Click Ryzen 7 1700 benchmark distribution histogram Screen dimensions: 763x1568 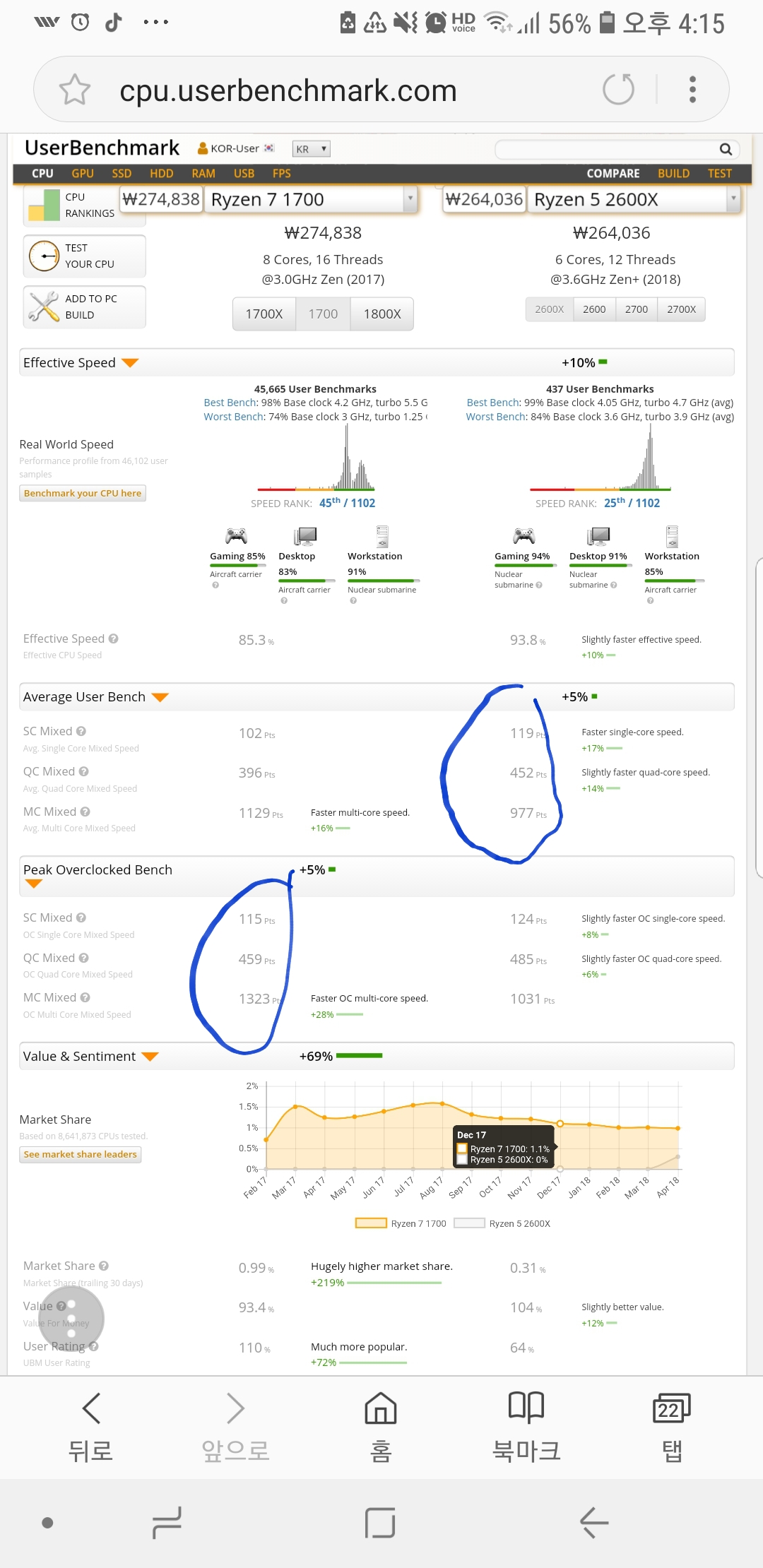[317, 456]
